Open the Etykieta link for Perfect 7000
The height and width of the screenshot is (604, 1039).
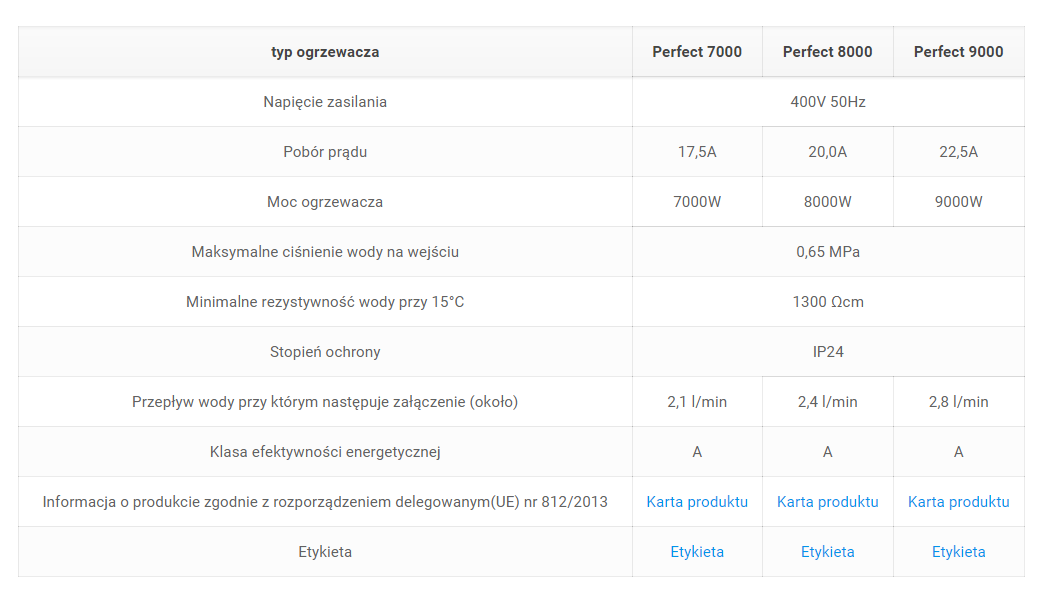click(x=697, y=552)
